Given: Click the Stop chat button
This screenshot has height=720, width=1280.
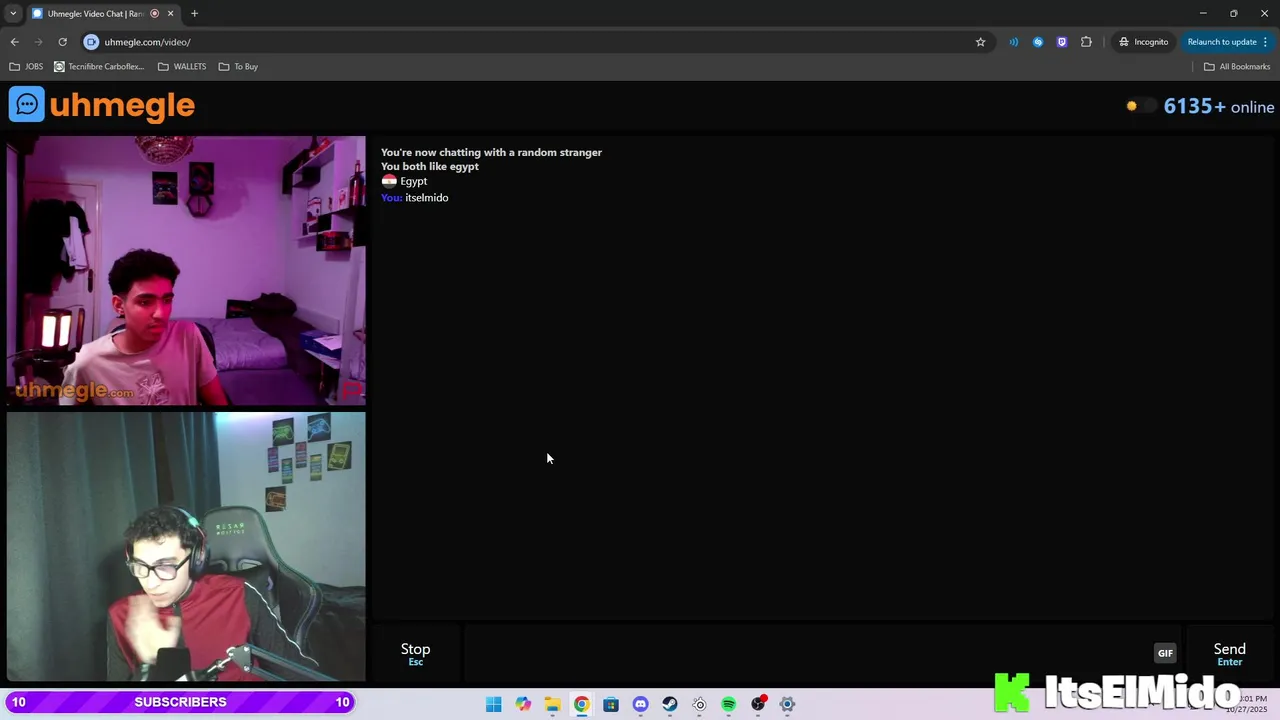Looking at the screenshot, I should tap(416, 653).
